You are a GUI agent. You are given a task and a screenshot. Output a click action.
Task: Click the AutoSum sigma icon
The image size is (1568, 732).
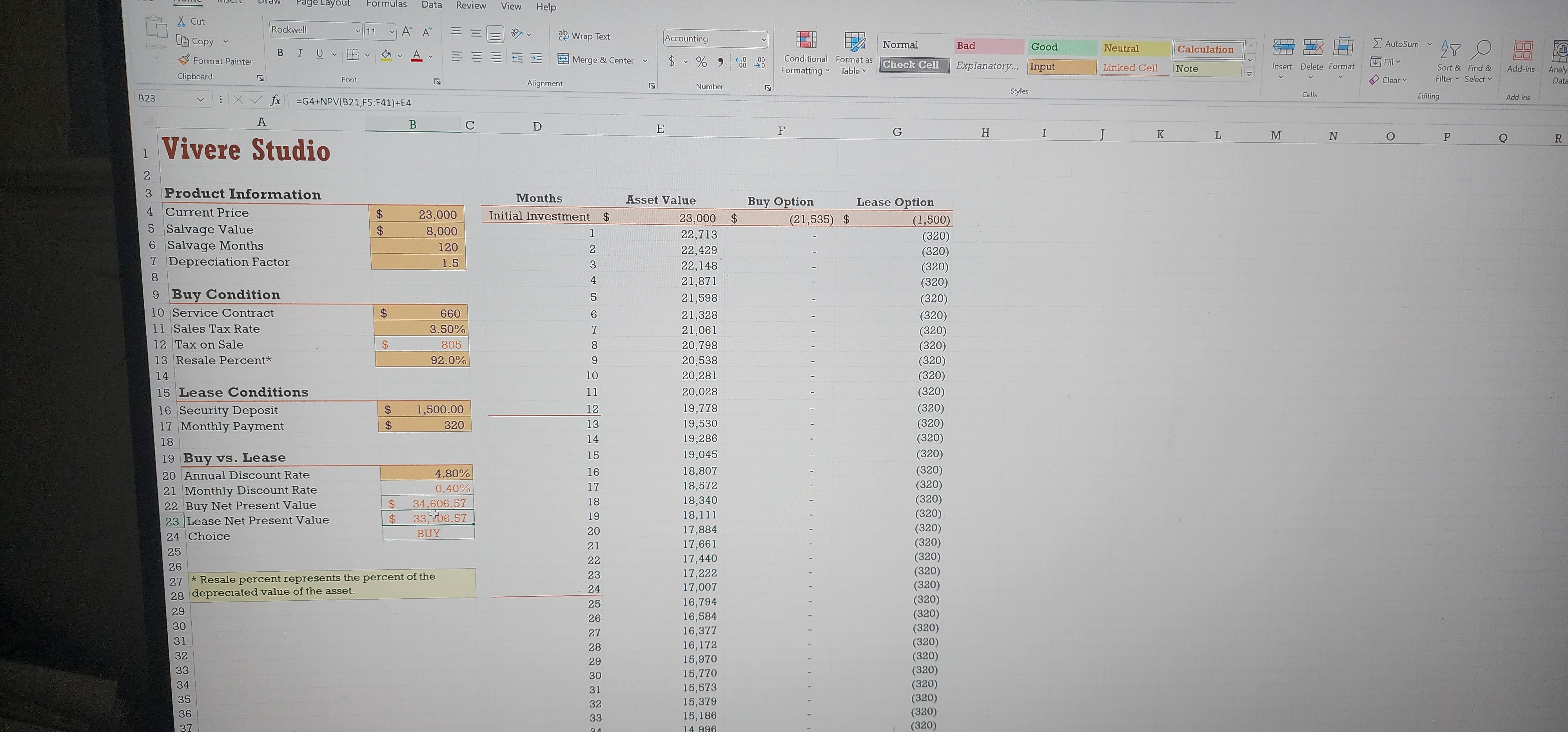point(1377,43)
